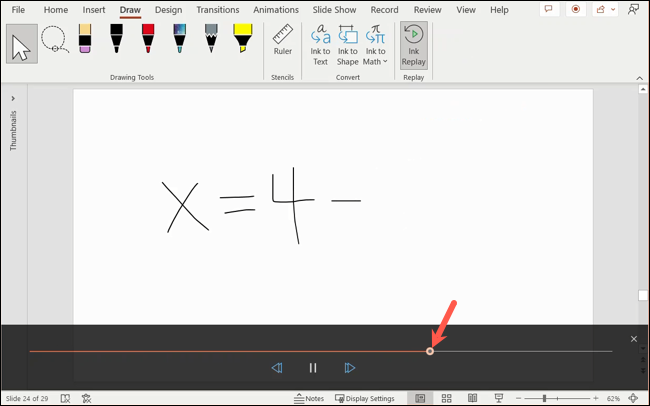Click the vertical scrollbar thumb
This screenshot has width=650, height=406.
[643, 295]
